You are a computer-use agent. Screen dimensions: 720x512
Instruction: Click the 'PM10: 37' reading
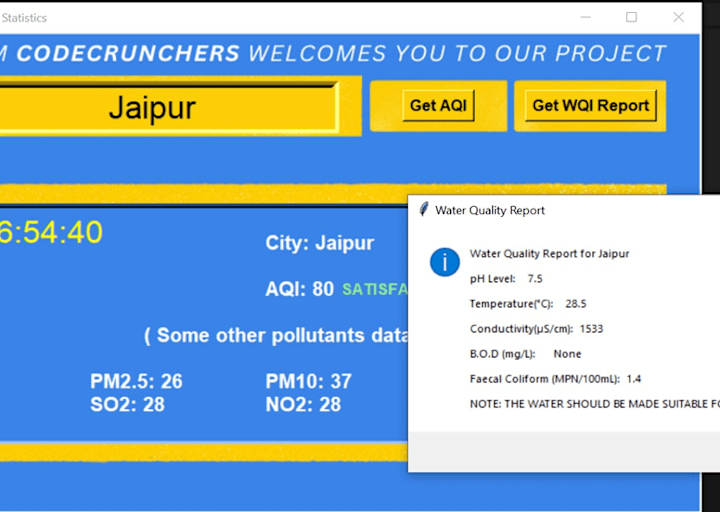(309, 381)
